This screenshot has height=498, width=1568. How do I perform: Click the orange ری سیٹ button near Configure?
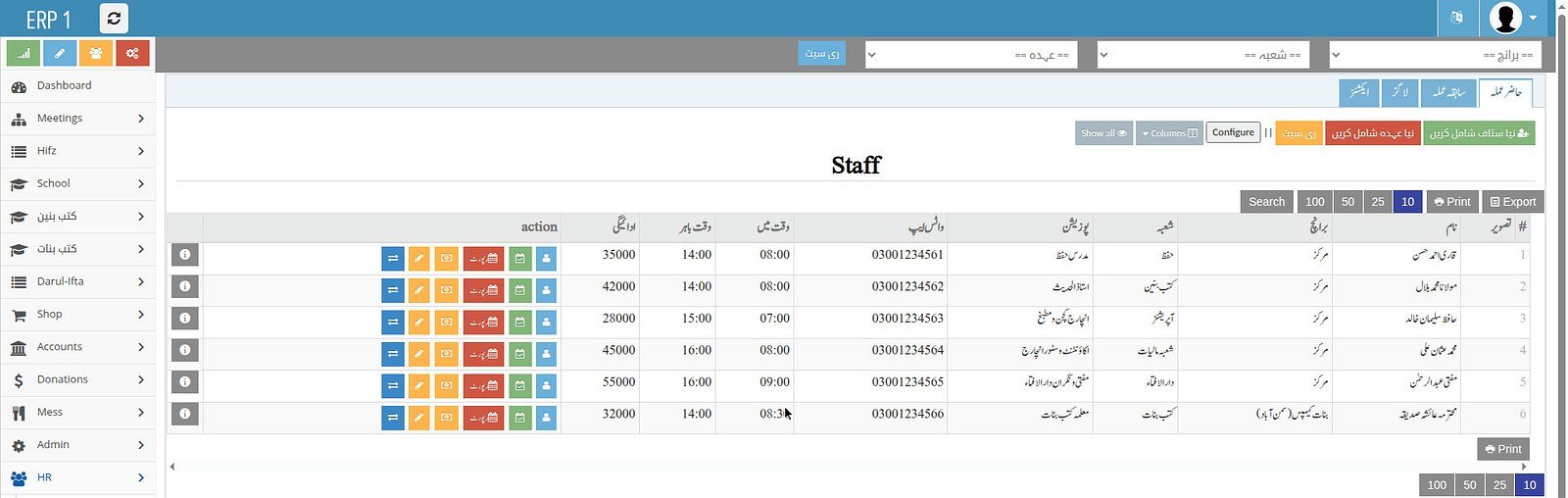point(1299,133)
